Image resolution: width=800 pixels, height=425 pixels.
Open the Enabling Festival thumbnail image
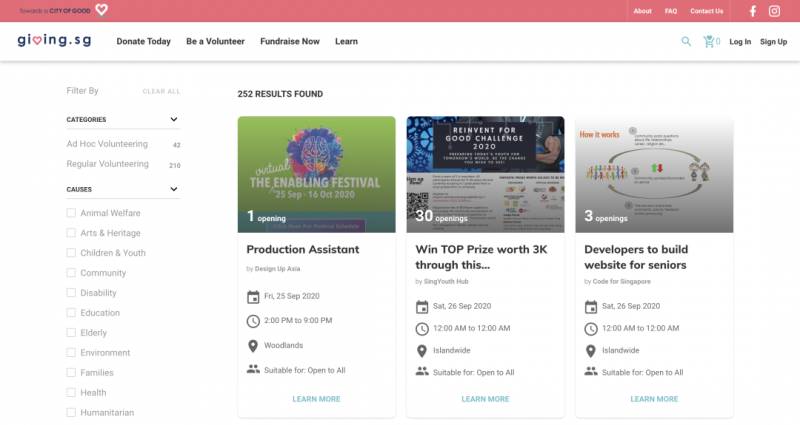click(x=316, y=174)
